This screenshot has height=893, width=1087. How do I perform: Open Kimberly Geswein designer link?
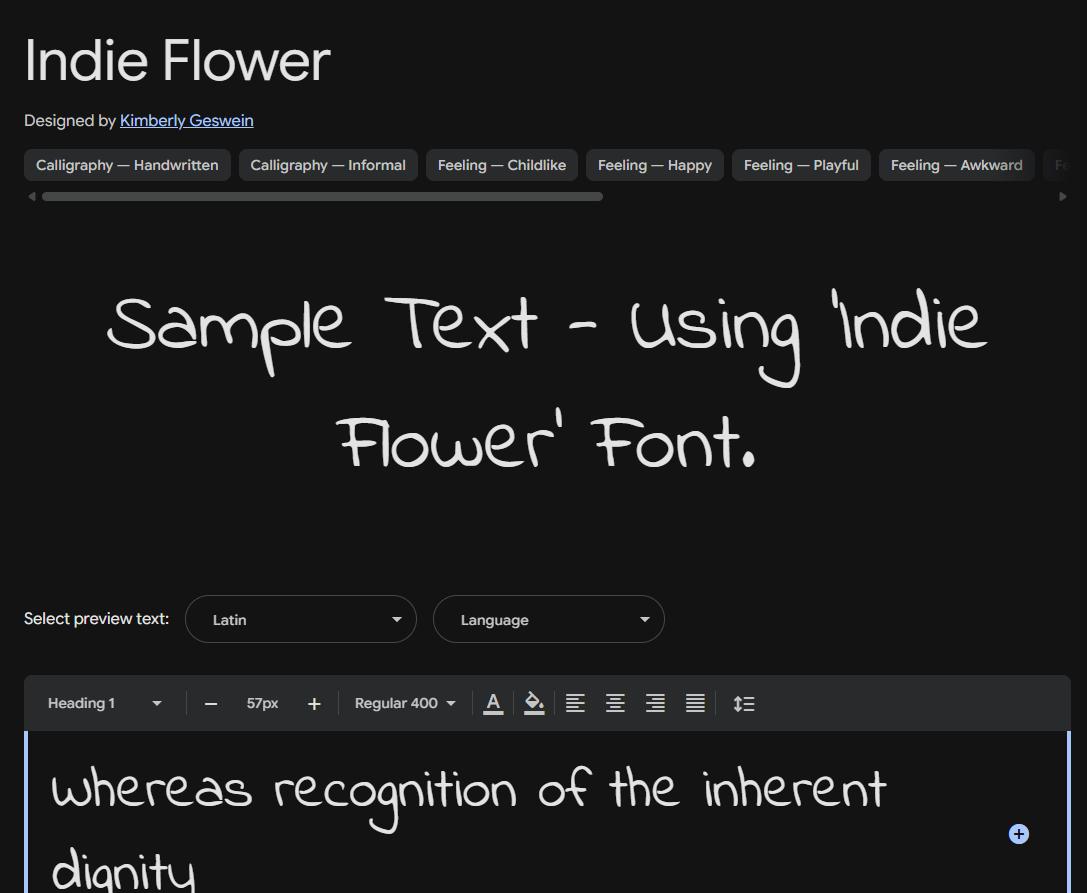(186, 121)
